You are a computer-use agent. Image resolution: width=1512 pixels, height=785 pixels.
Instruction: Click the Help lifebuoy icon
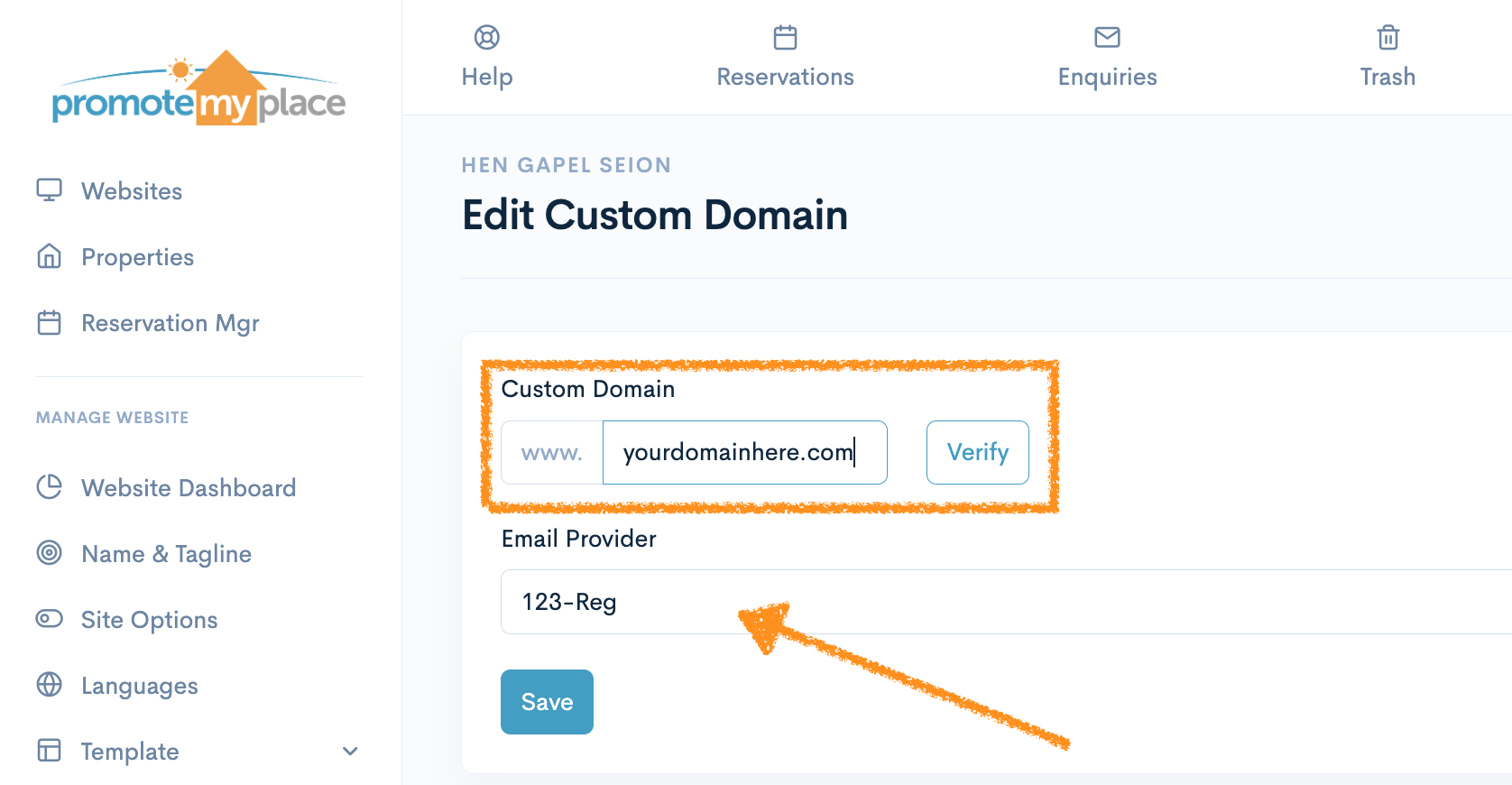(487, 38)
